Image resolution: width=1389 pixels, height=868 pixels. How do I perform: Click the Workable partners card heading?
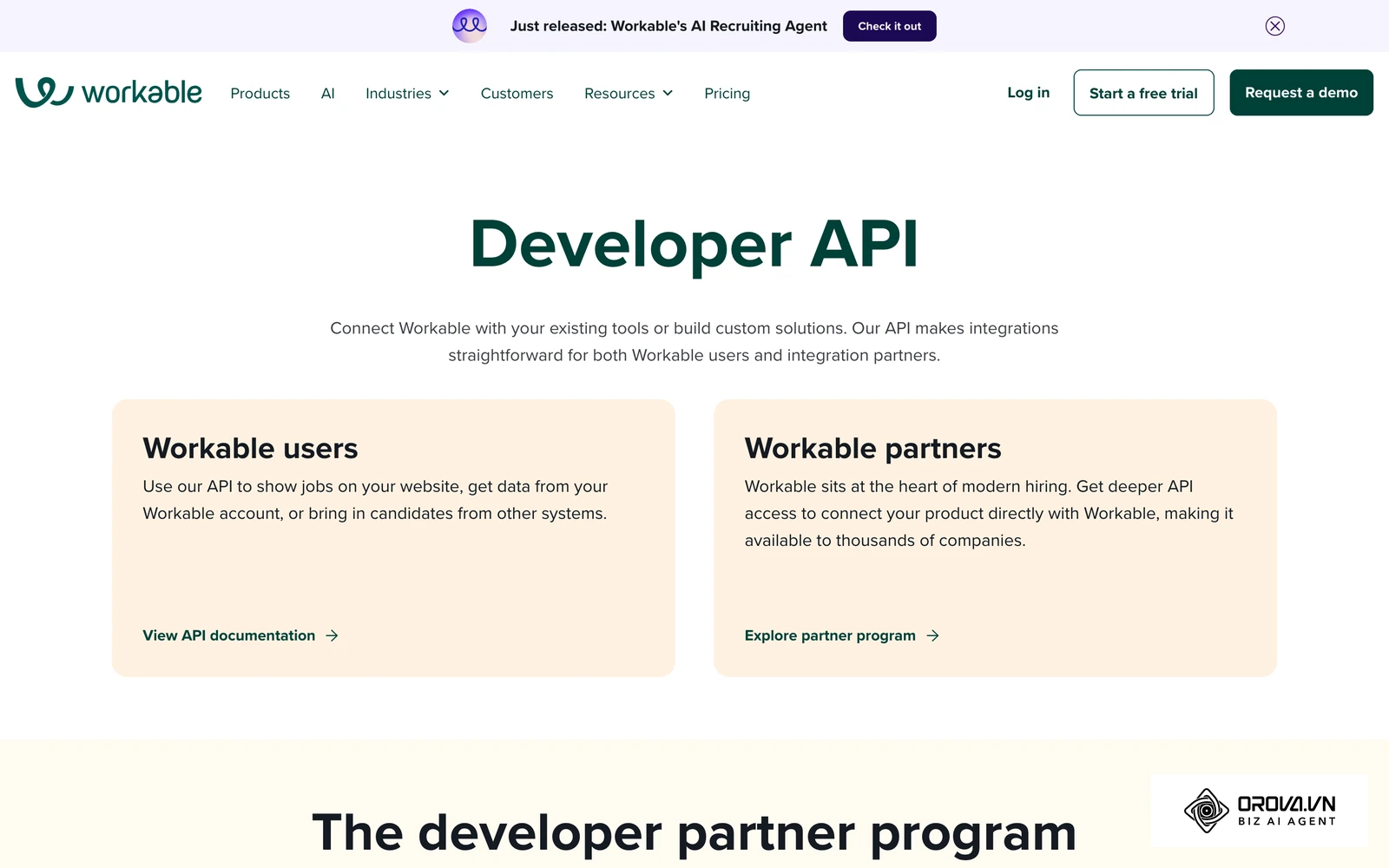[x=873, y=448]
